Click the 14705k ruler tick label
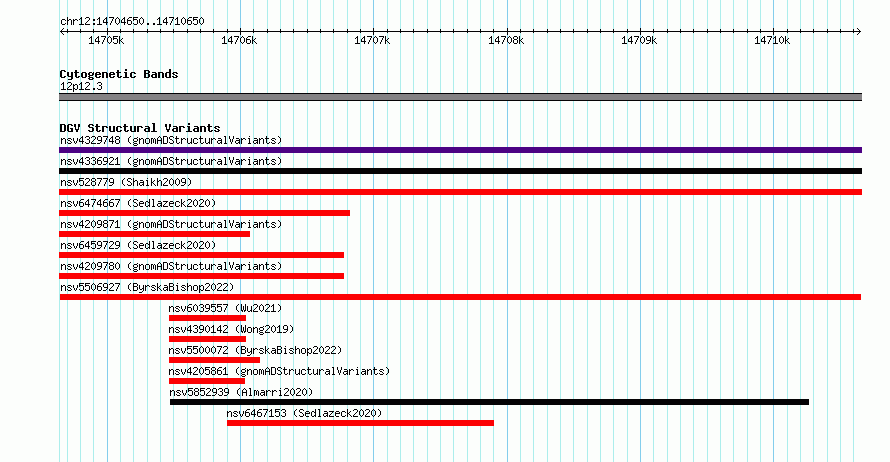Screen dimensions: 890x462 coord(106,40)
